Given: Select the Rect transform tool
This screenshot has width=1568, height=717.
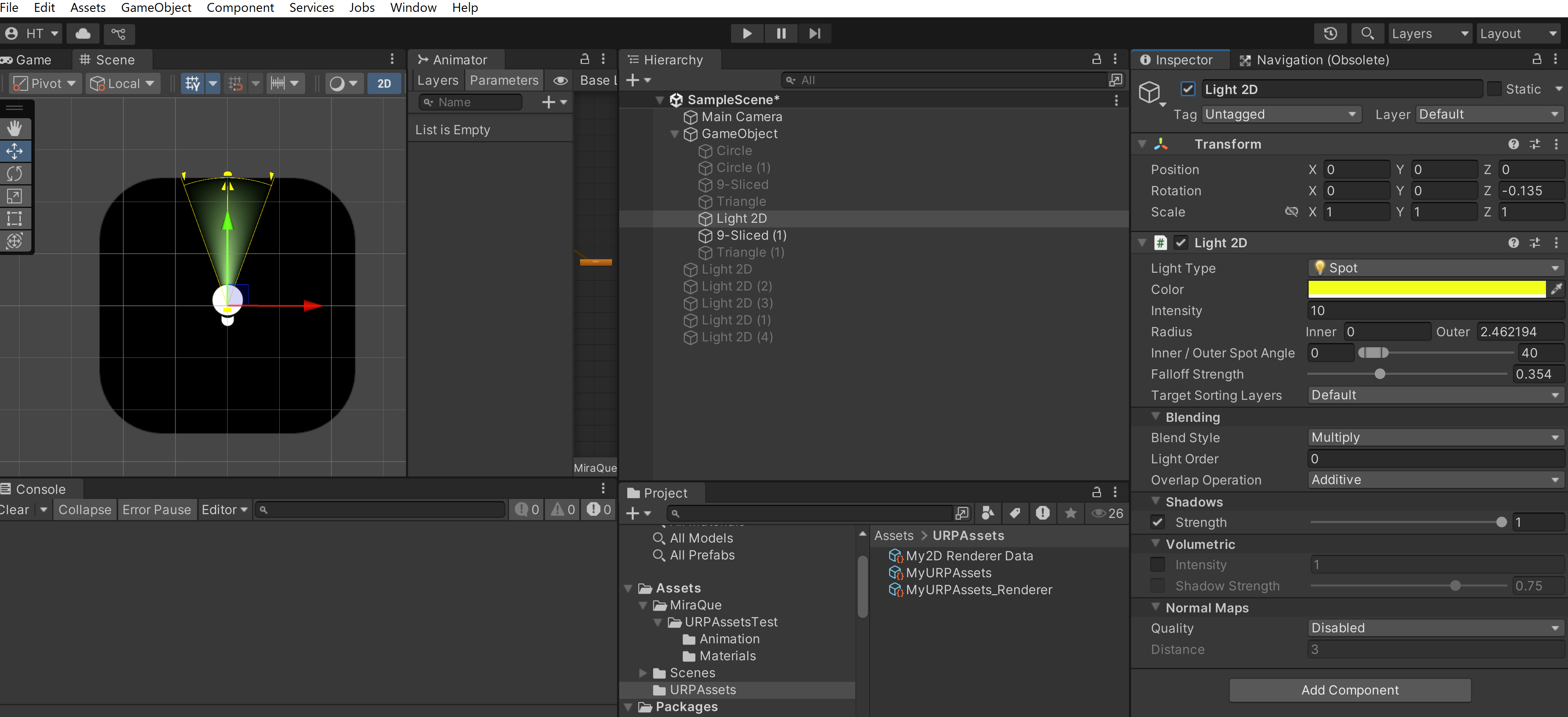Looking at the screenshot, I should pos(14,219).
